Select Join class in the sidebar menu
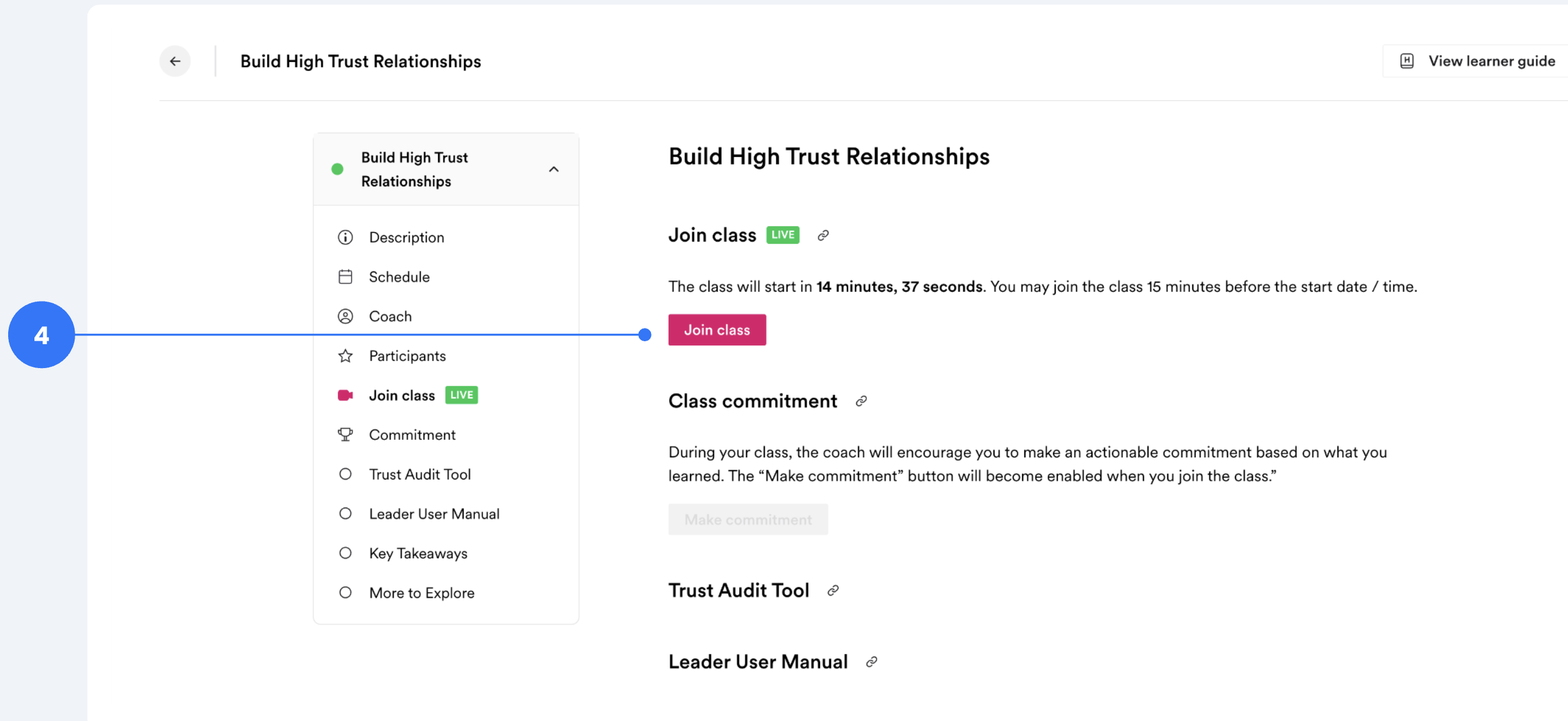 [x=402, y=396]
